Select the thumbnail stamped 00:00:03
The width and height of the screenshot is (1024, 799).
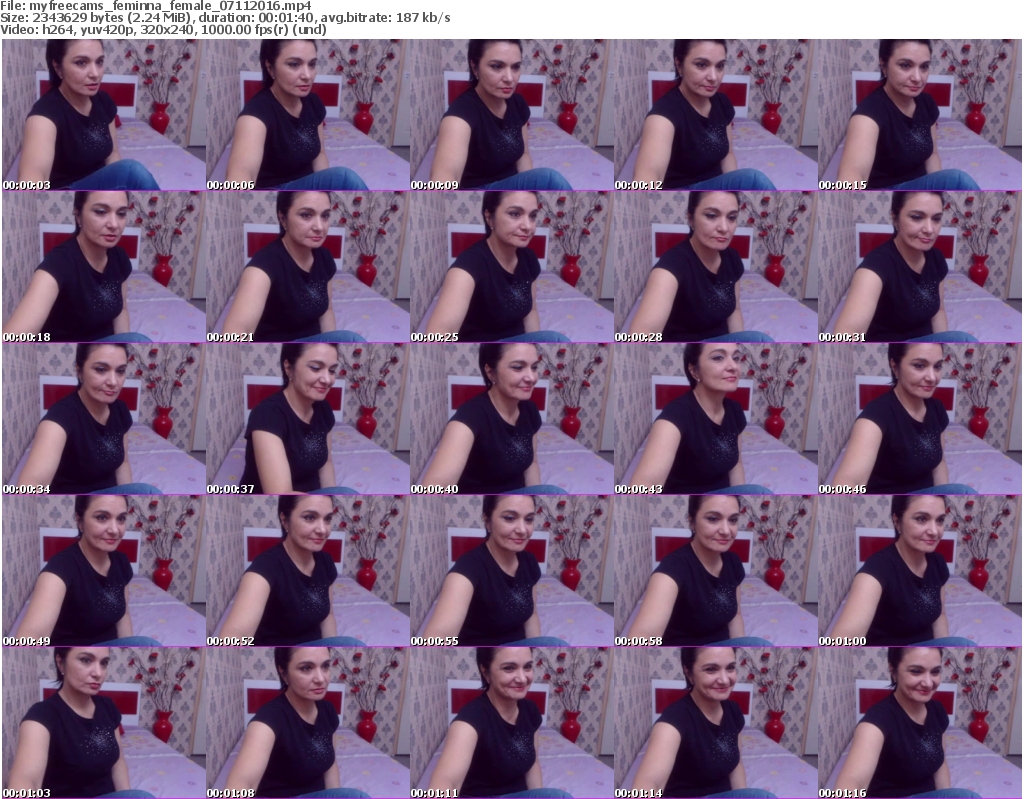click(104, 115)
